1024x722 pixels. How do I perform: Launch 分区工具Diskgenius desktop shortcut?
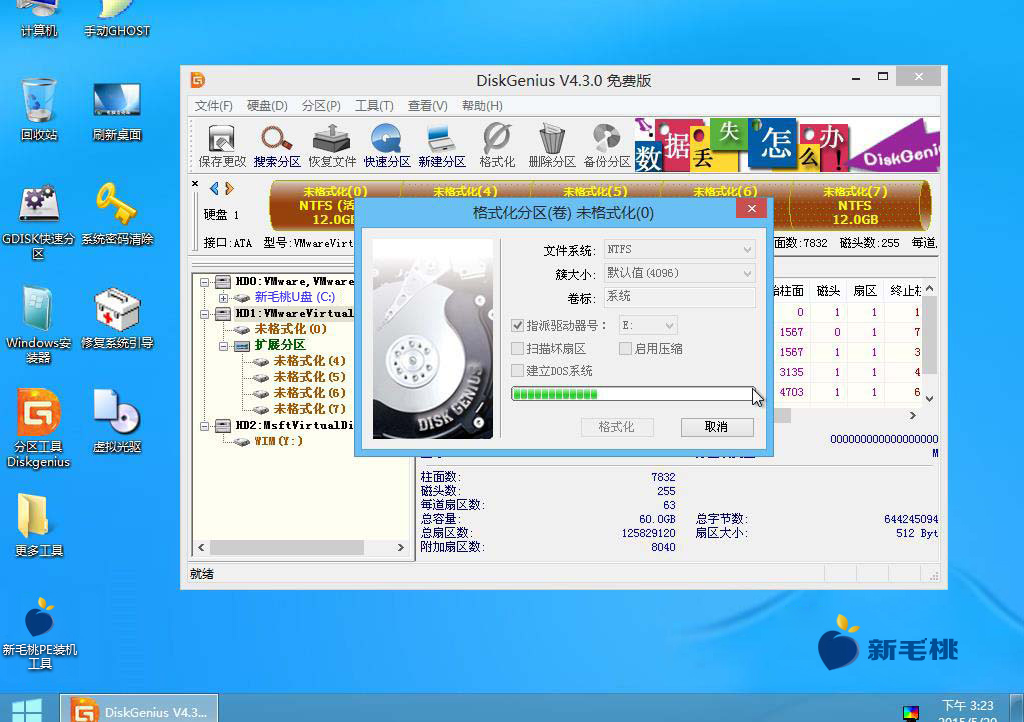39,428
